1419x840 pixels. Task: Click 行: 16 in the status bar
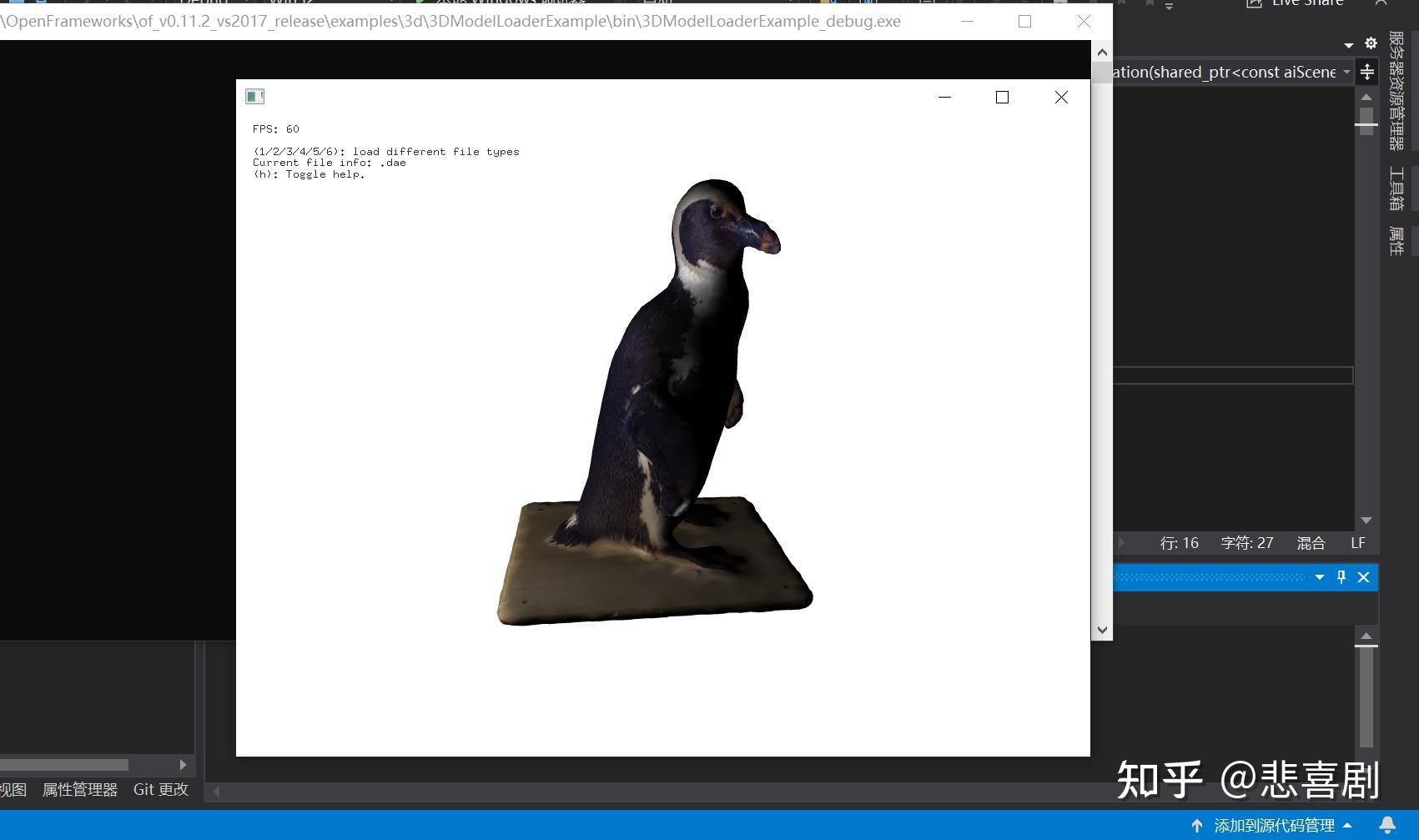tap(1180, 543)
